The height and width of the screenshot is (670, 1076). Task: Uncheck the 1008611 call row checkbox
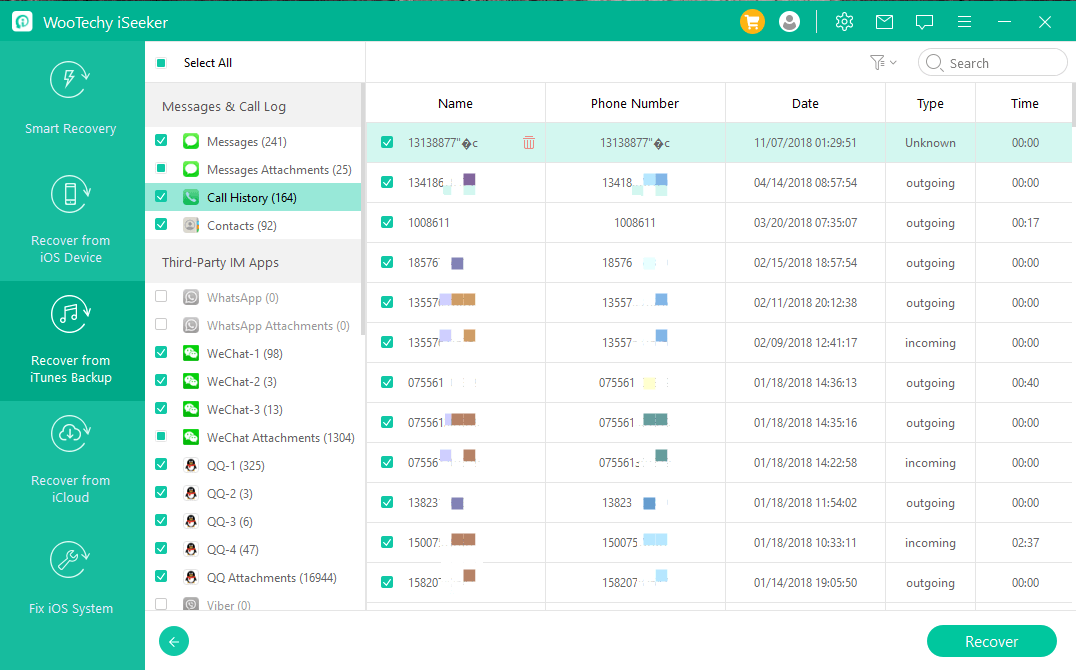pyautogui.click(x=387, y=223)
